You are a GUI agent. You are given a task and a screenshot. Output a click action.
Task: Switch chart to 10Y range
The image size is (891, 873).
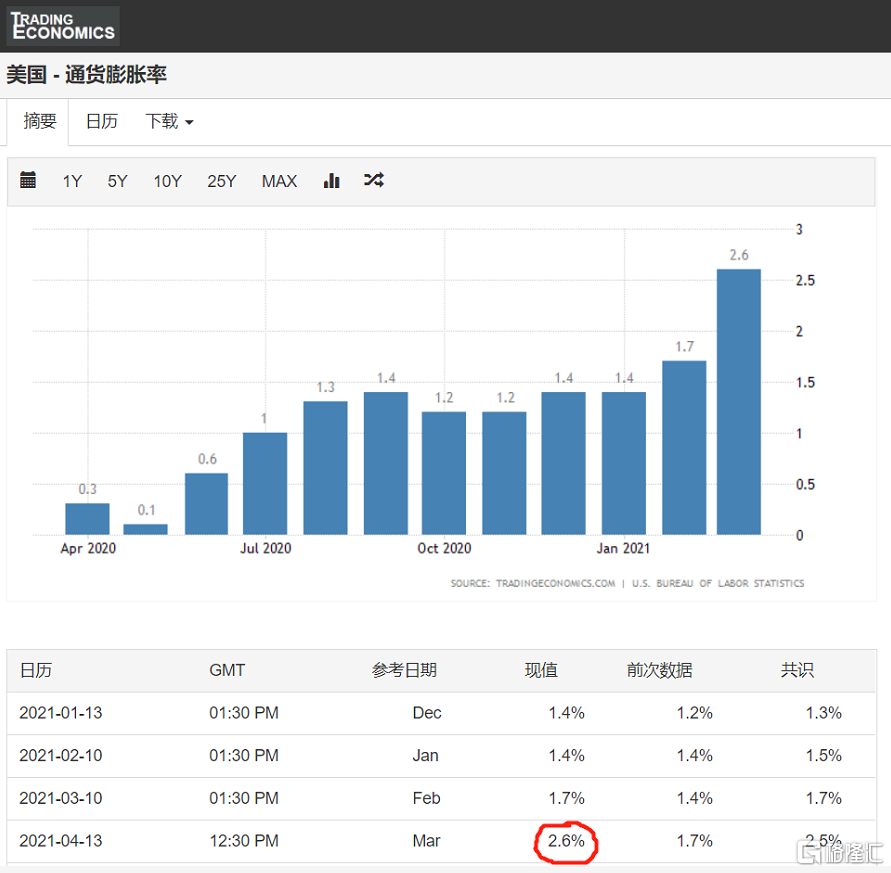point(167,181)
